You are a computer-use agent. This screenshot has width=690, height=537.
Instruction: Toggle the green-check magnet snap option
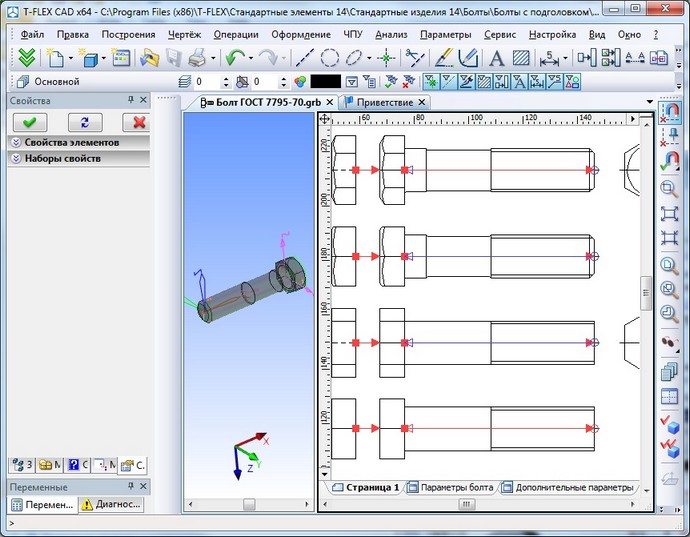pos(669,162)
